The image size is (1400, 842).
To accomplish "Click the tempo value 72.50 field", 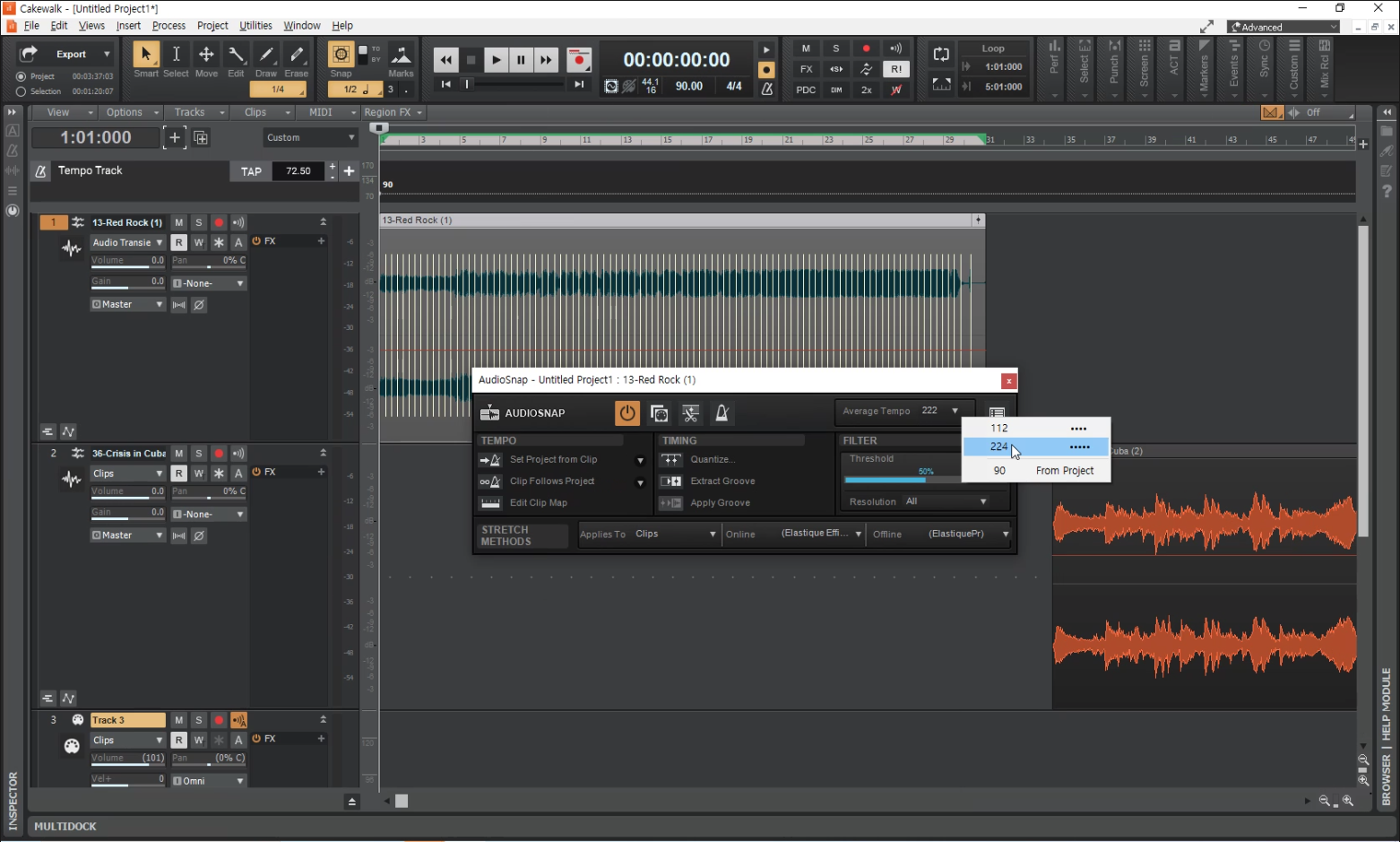I will click(x=298, y=172).
